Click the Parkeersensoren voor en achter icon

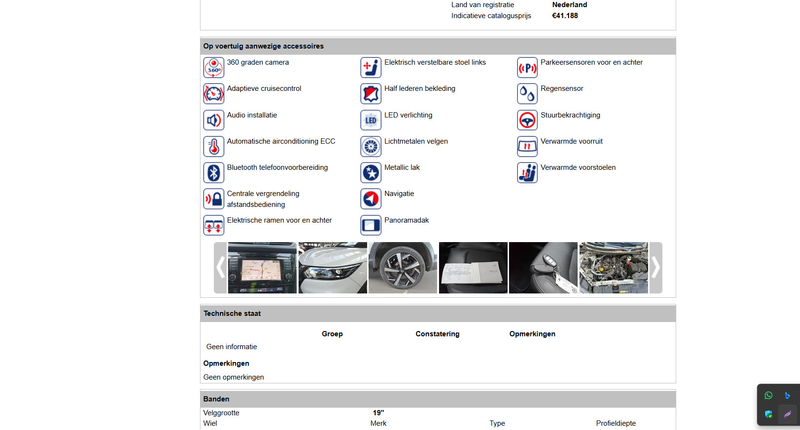click(527, 67)
